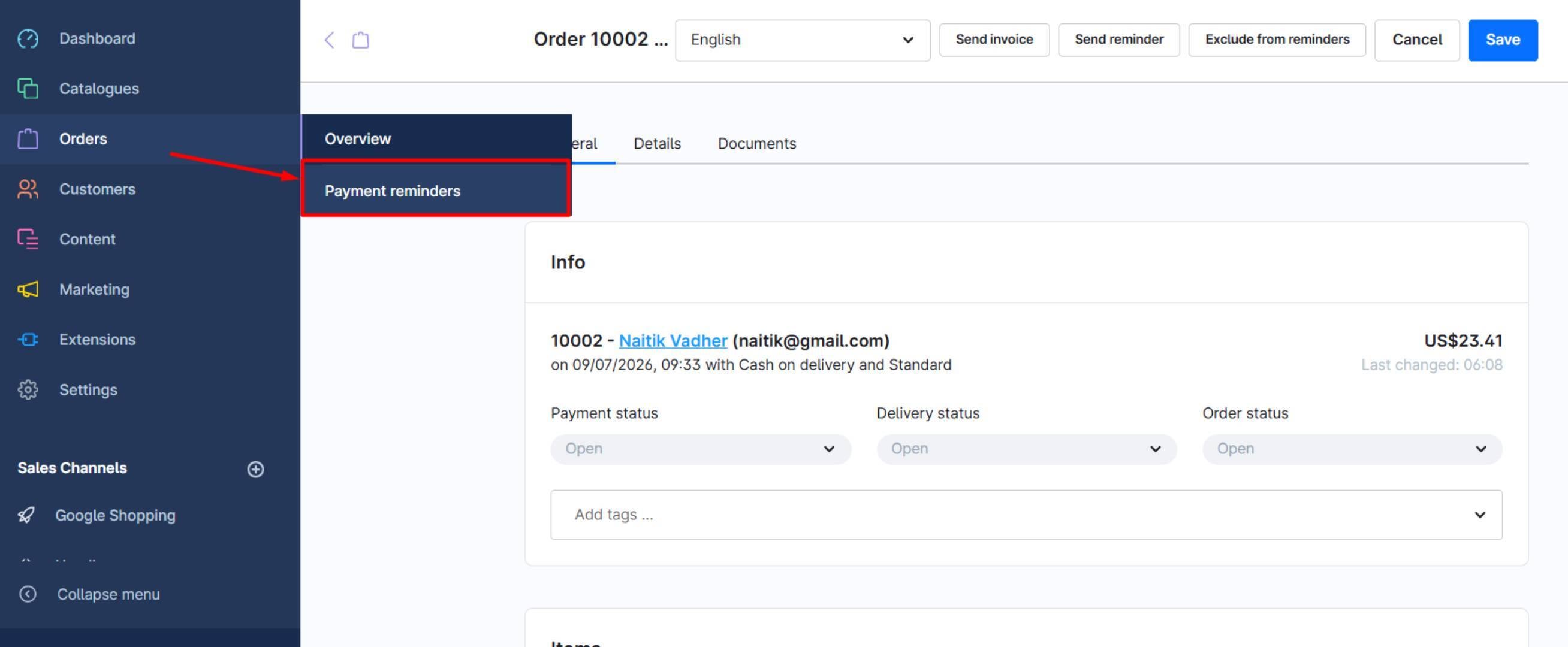Cancel the order edits

click(1417, 40)
